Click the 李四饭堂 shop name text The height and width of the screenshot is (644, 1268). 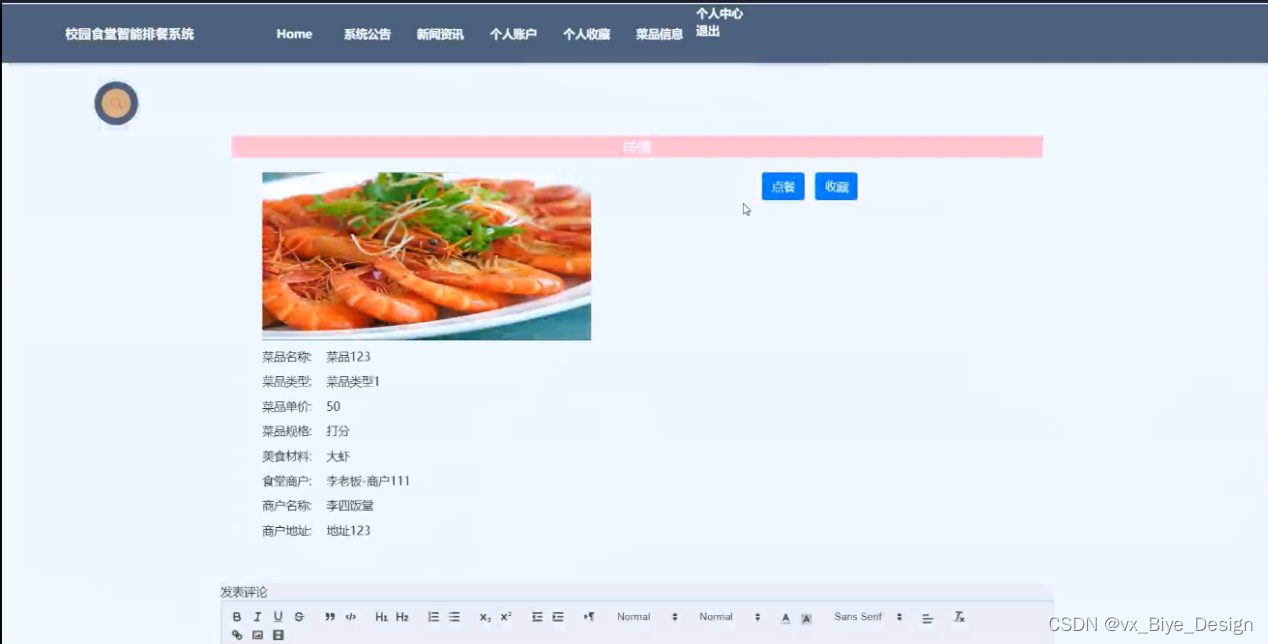[x=350, y=506]
